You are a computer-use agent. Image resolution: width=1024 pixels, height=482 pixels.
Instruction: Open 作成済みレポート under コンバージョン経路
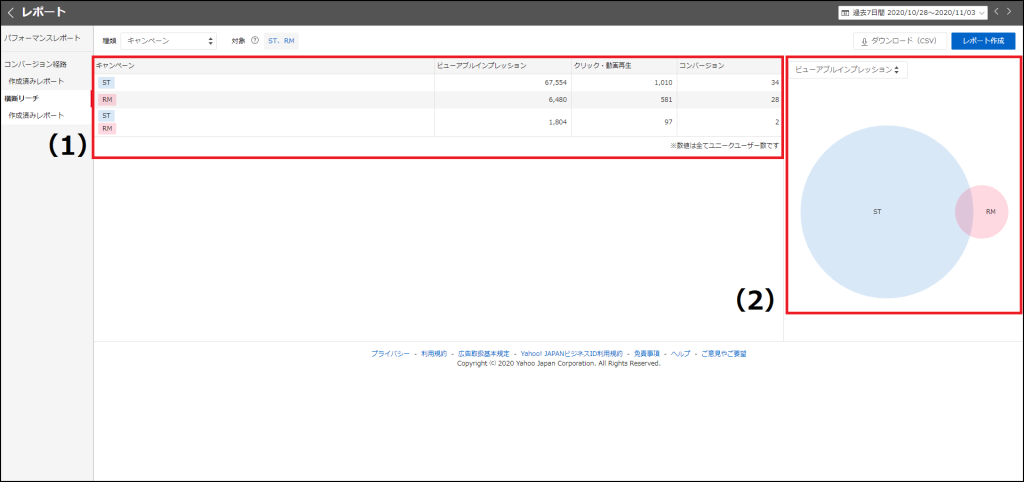click(x=37, y=81)
